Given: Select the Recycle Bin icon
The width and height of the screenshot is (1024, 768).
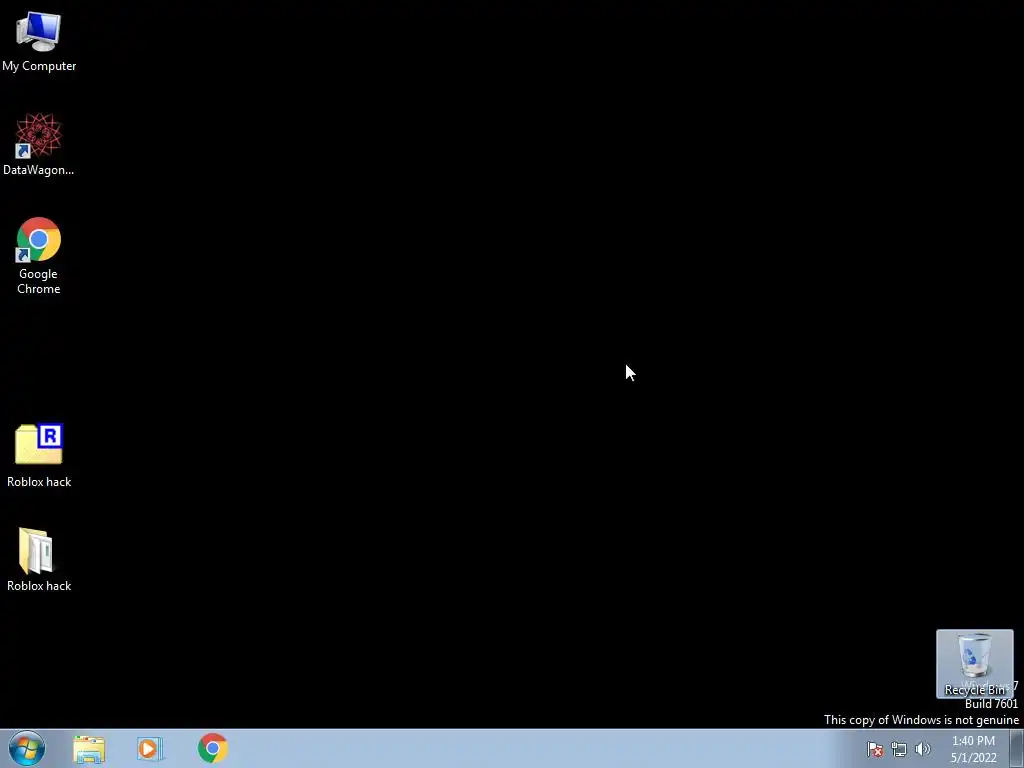Looking at the screenshot, I should pos(974,663).
